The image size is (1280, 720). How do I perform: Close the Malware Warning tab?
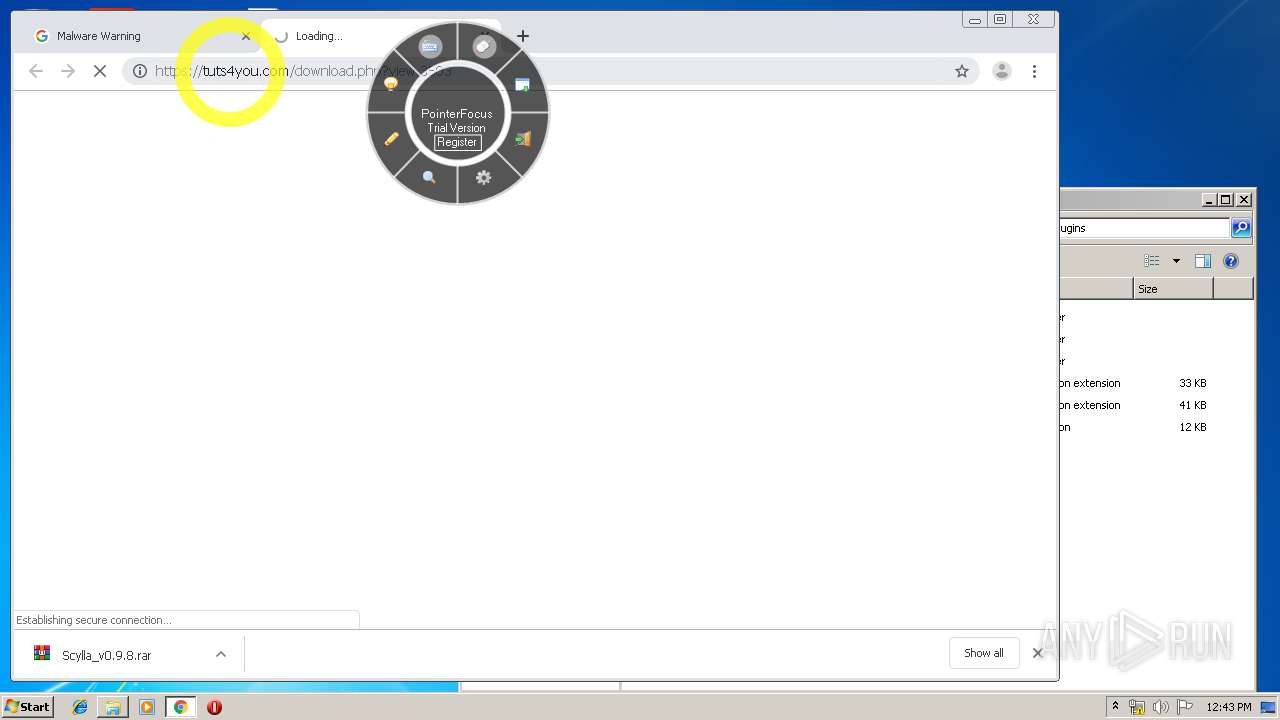coord(246,36)
